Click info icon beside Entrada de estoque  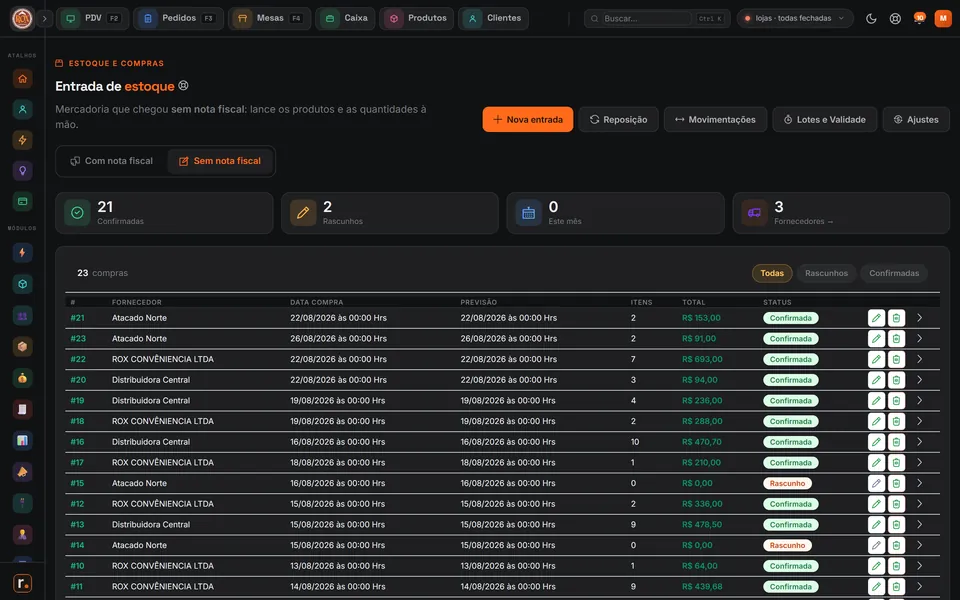183,86
